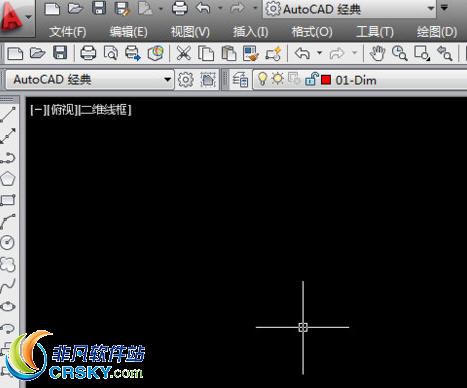Click the Zoom Previous icon
This screenshot has width=467, height=388.
[x=444, y=53]
